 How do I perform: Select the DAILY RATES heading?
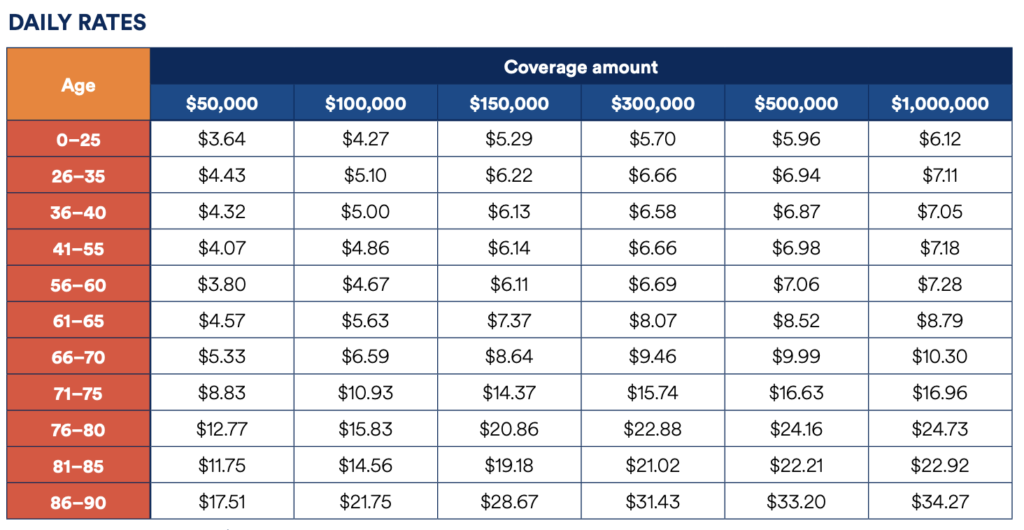77,22
